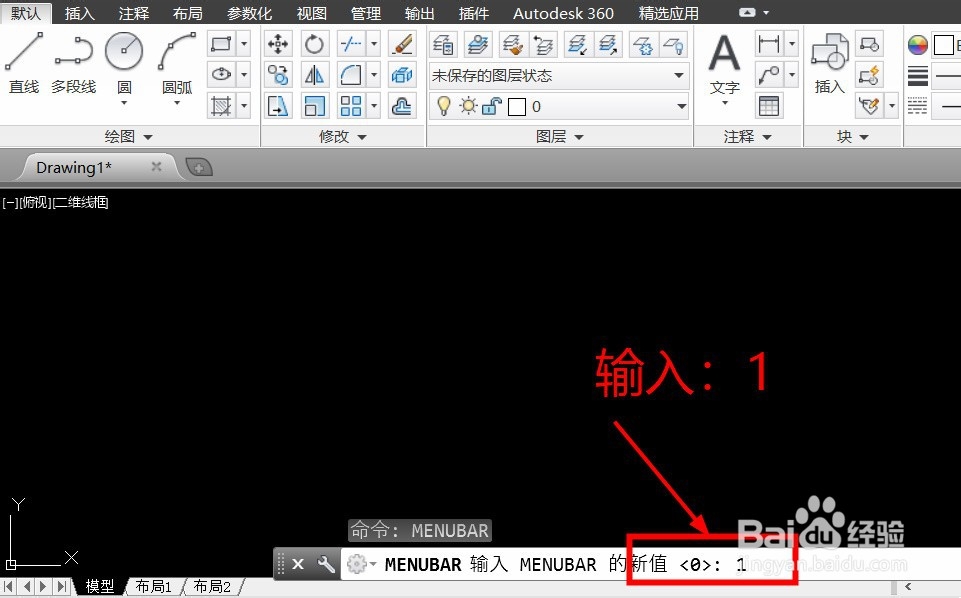Open the object color wheel icon
Viewport: 961px width, 598px height.
click(917, 45)
